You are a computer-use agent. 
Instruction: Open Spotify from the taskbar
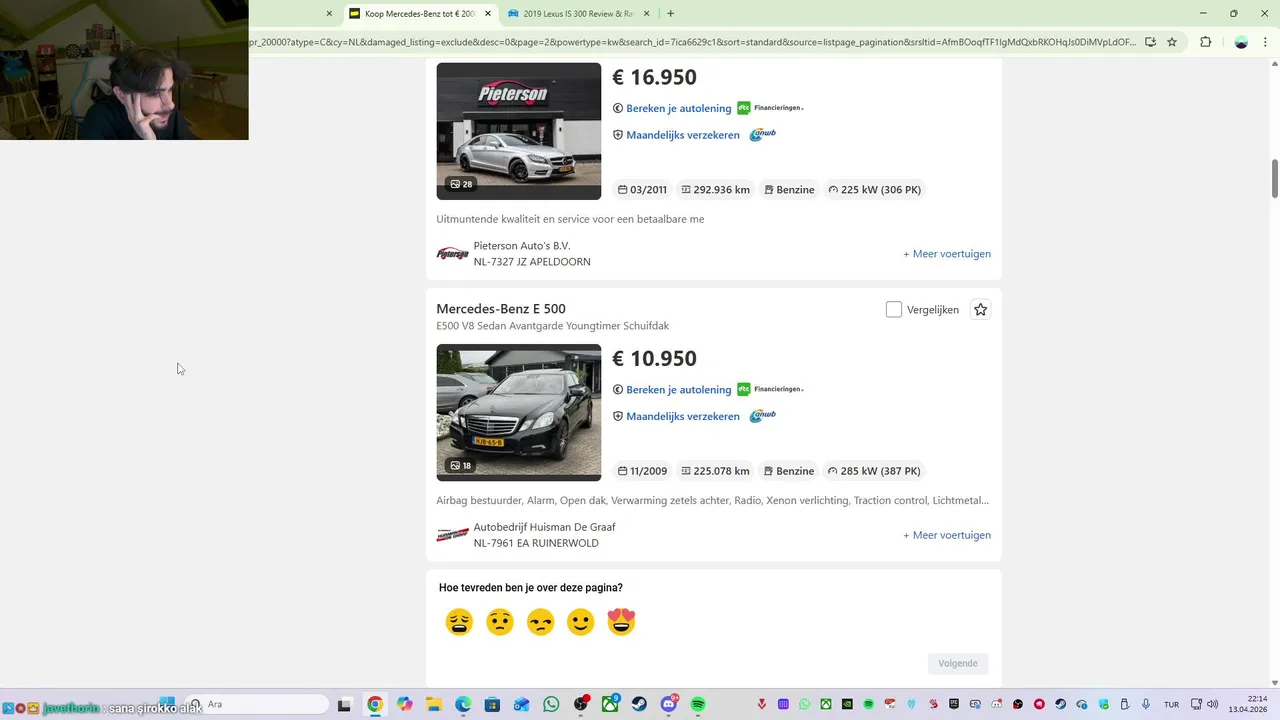click(698, 705)
